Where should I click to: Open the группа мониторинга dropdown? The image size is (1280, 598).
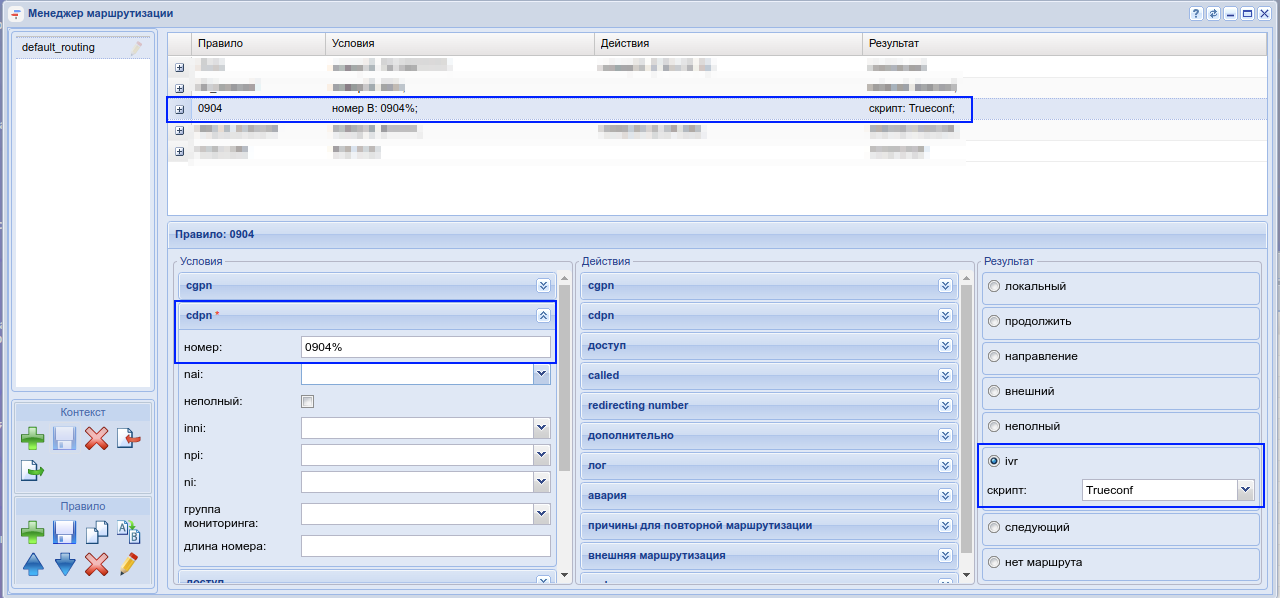(542, 514)
